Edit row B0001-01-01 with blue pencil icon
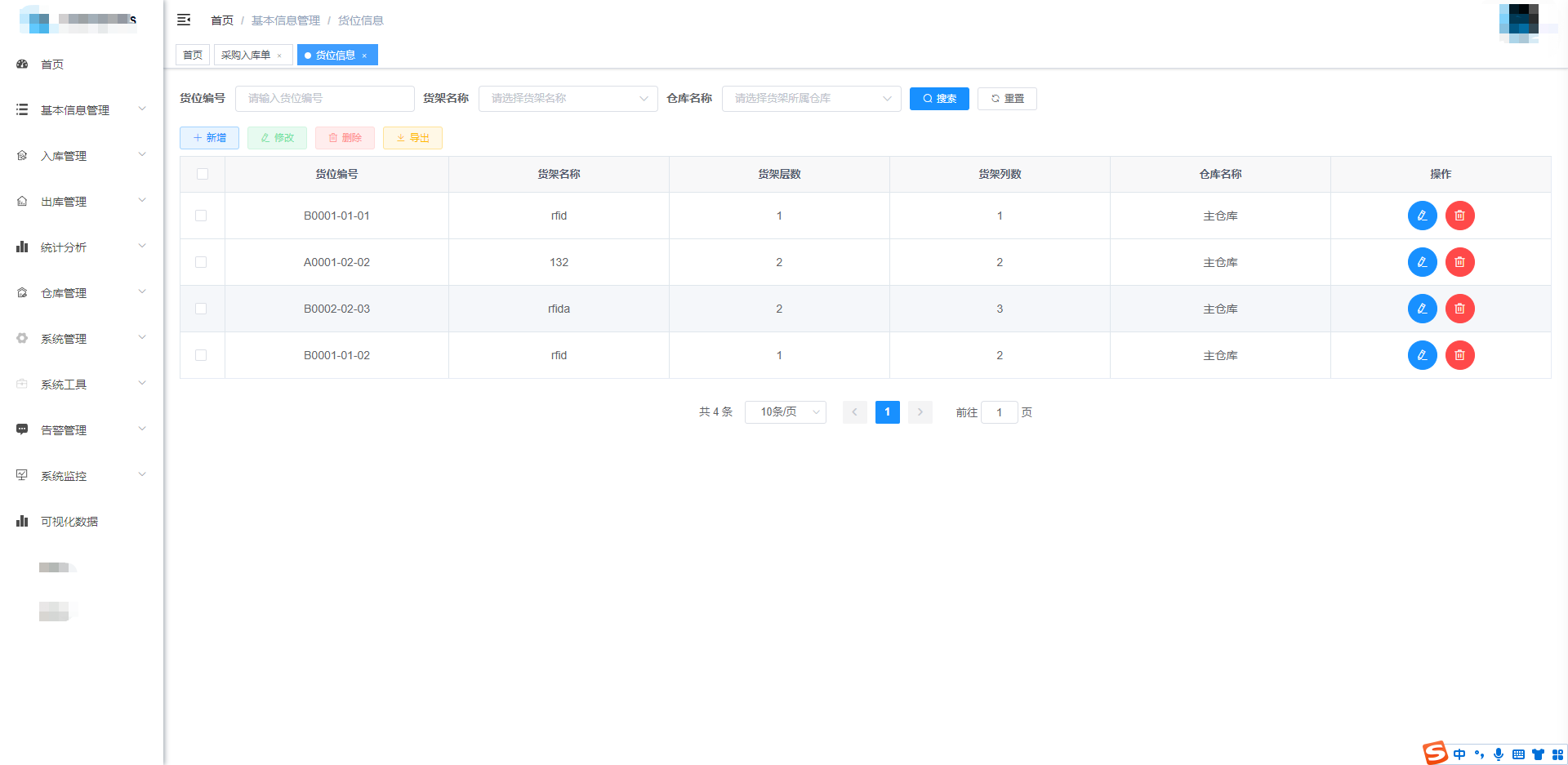Image resolution: width=1568 pixels, height=765 pixels. pyautogui.click(x=1422, y=216)
